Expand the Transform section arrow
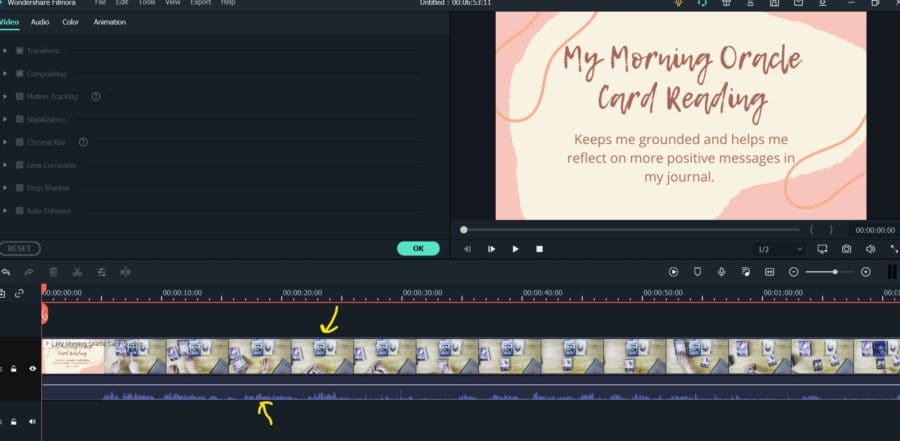900x441 pixels. click(5, 51)
